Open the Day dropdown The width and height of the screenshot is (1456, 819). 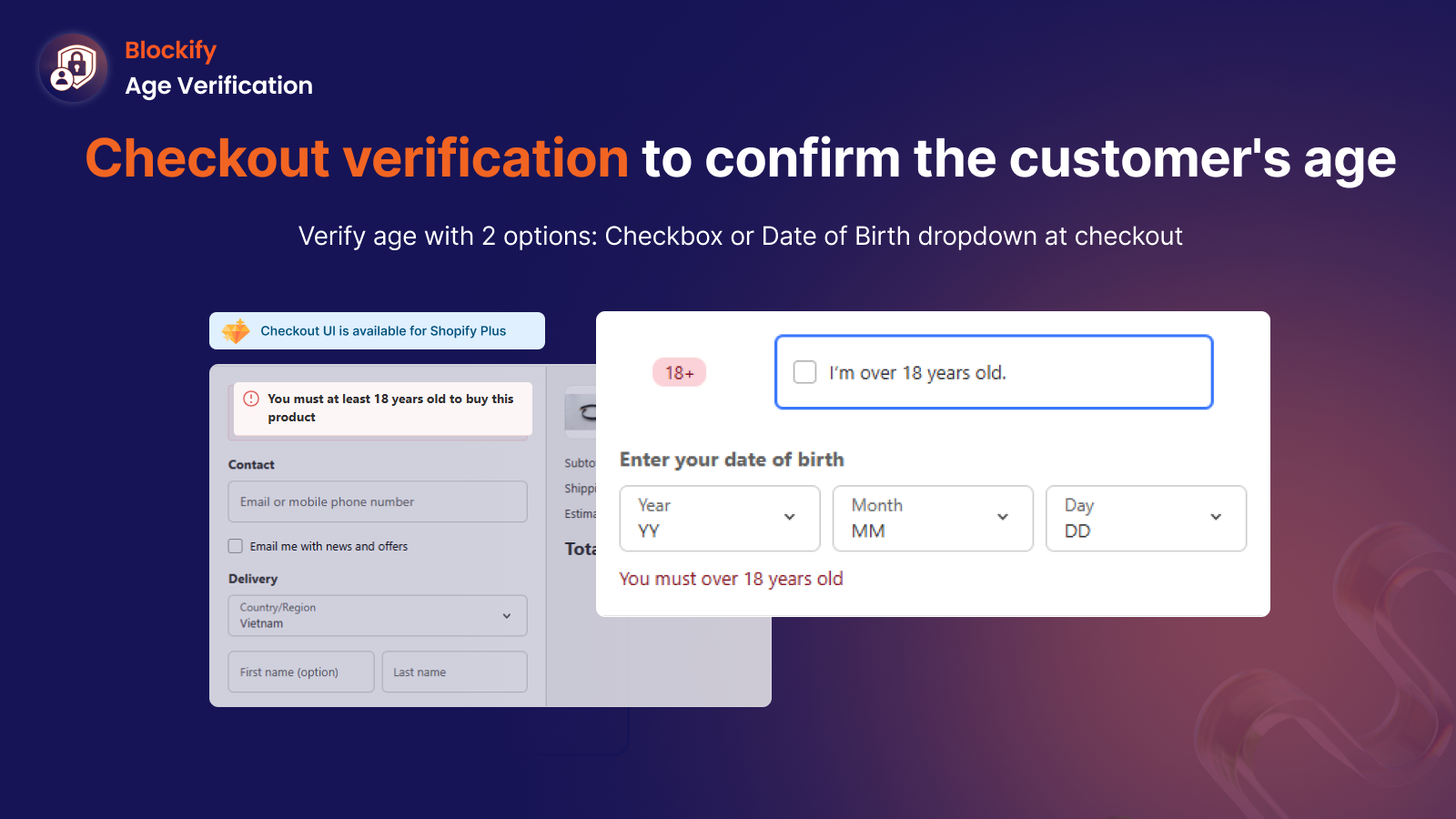coord(1146,519)
